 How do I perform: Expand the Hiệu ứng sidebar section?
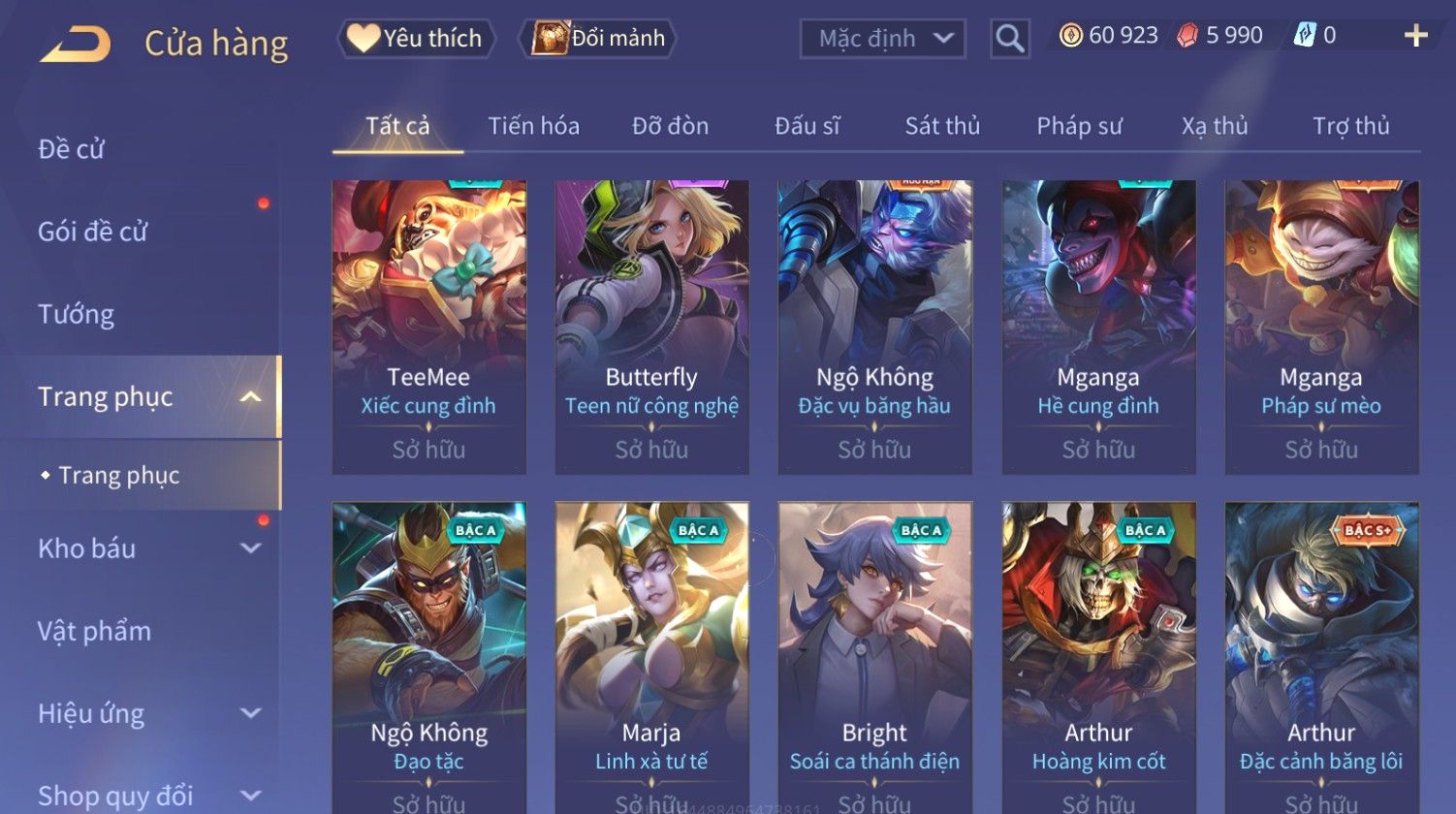[x=250, y=714]
